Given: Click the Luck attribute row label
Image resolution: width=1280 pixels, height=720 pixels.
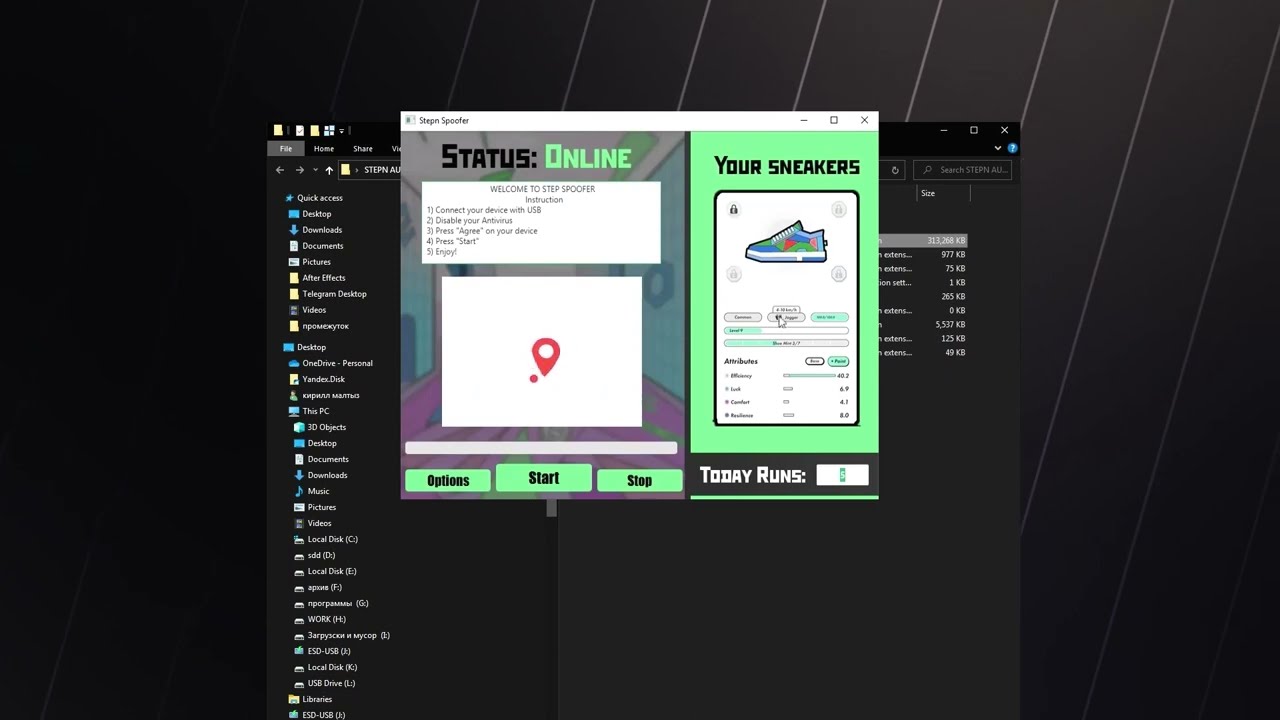Looking at the screenshot, I should [x=735, y=388].
